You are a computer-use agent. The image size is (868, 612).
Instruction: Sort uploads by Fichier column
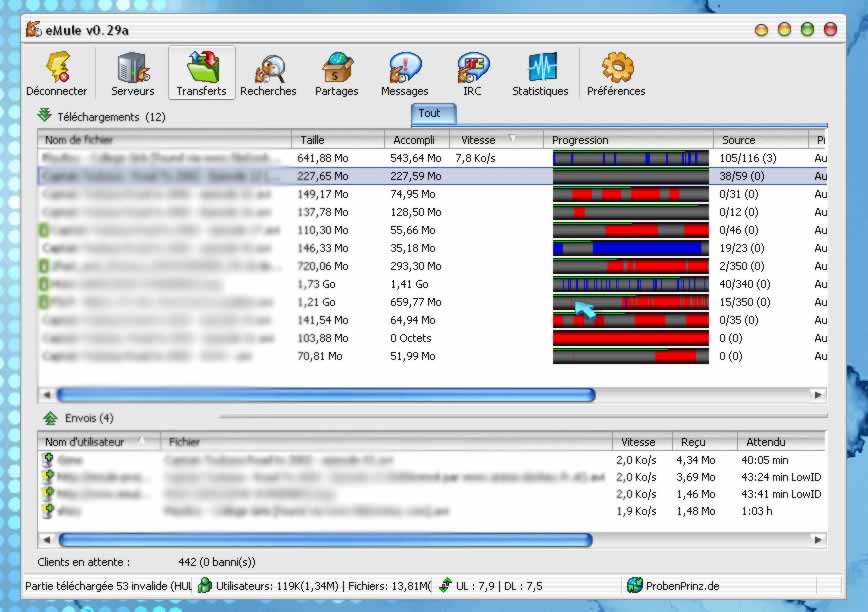tap(386, 442)
